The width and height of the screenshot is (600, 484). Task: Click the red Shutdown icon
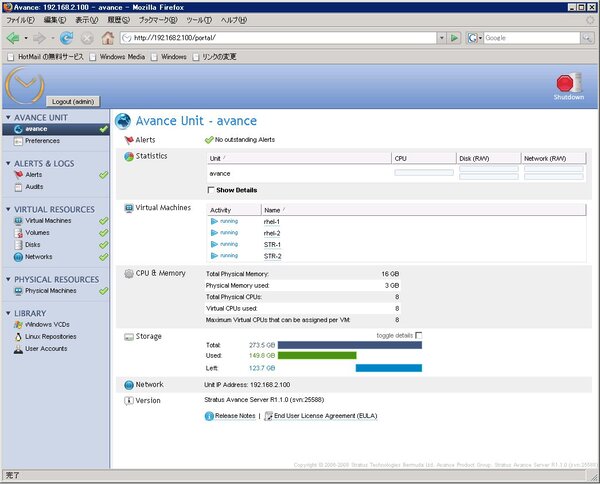[x=569, y=83]
